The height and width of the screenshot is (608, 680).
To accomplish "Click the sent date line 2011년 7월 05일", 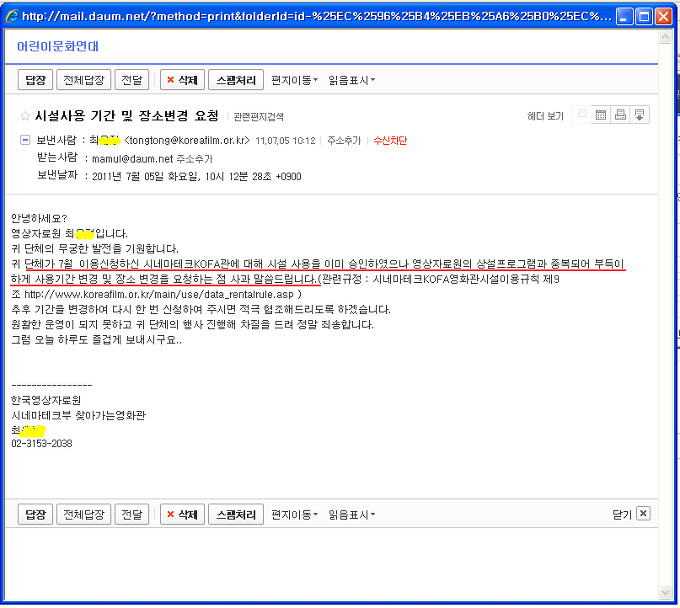I will (x=196, y=177).
